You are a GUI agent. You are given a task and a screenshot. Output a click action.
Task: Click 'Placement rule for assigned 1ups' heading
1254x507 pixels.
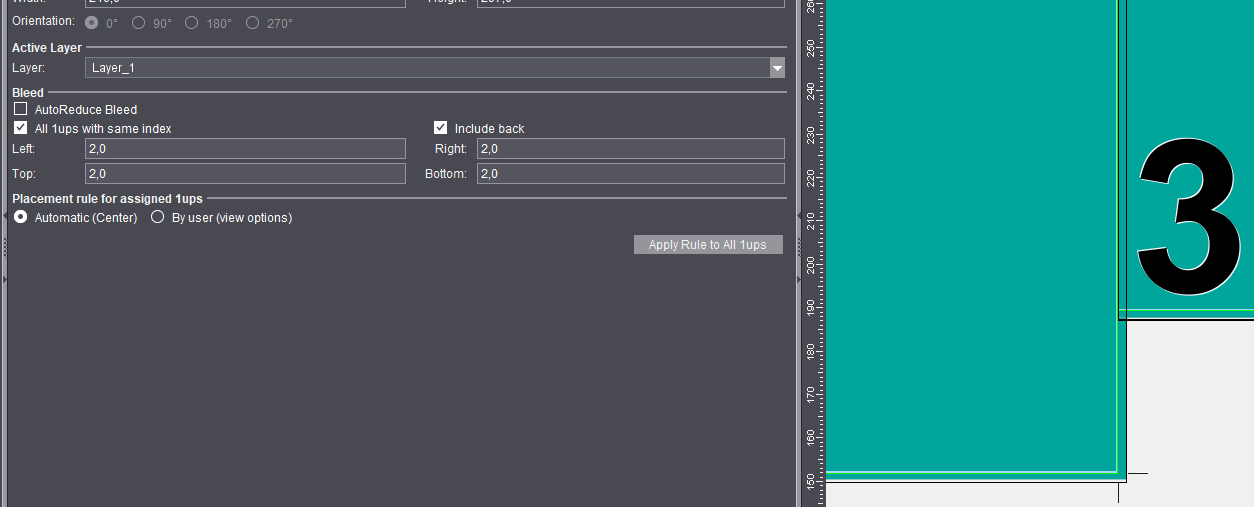coord(107,199)
